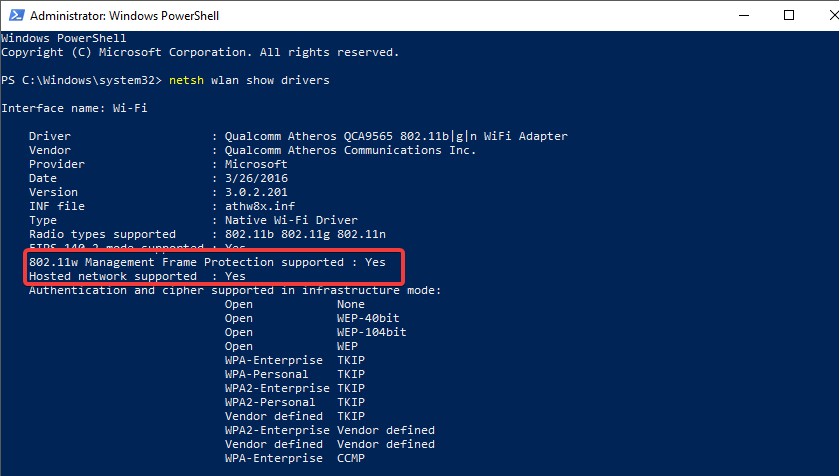Click the 'Hosted network supported : Yes' line

pos(137,276)
